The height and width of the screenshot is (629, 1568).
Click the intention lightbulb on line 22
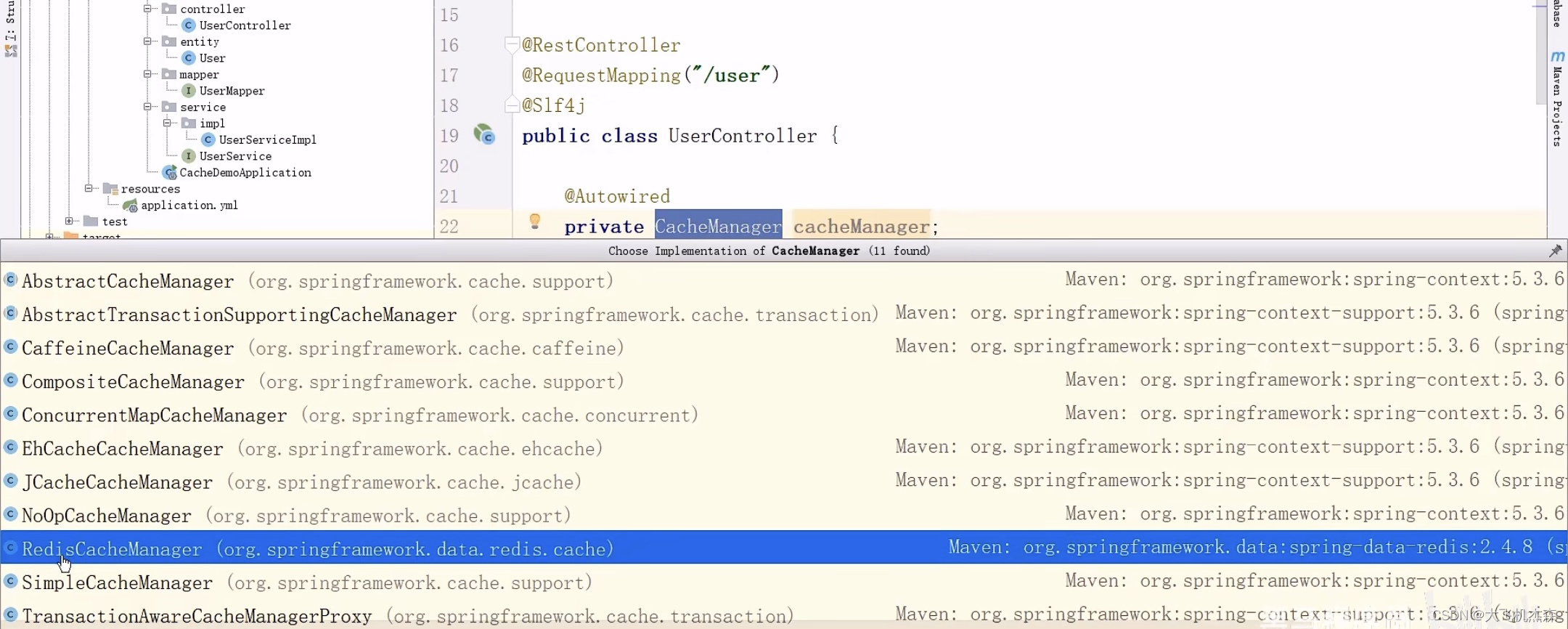(x=534, y=222)
